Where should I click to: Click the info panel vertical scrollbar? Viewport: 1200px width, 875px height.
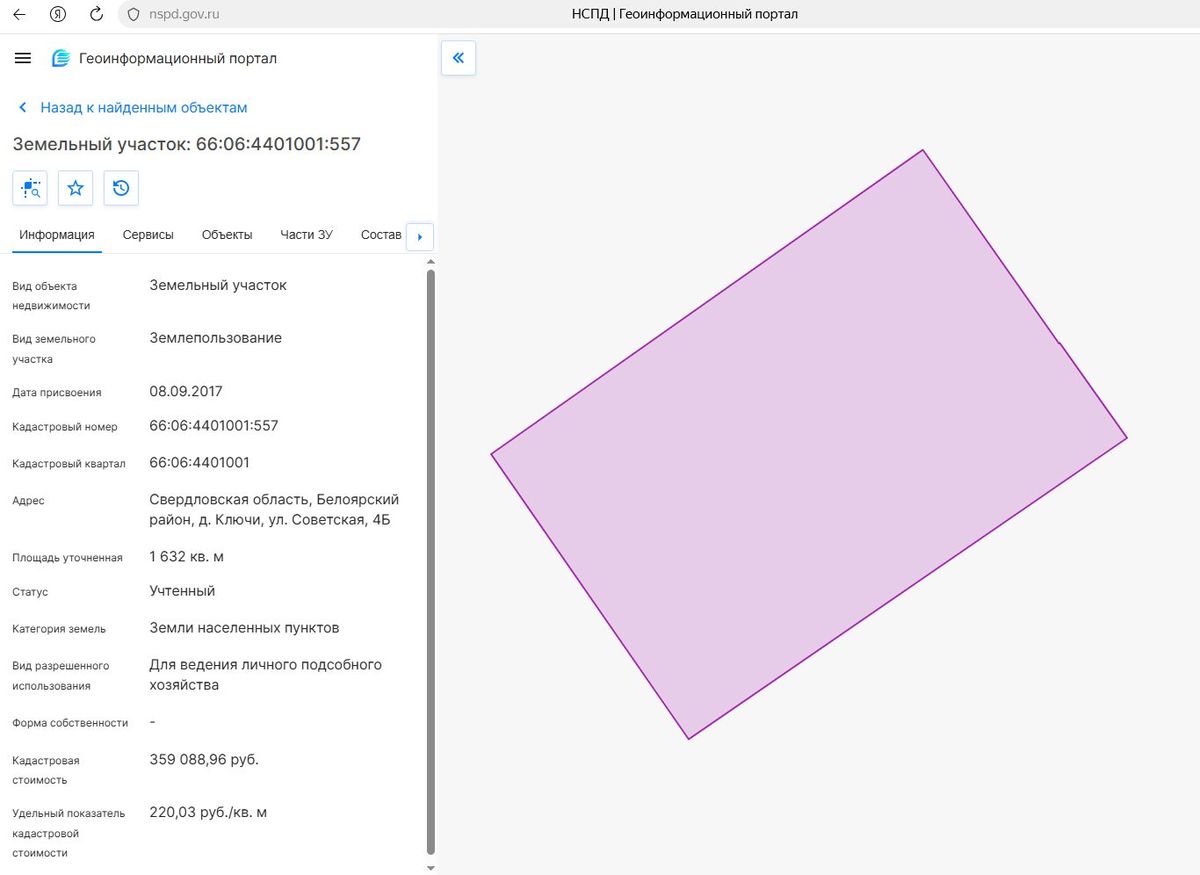point(431,561)
